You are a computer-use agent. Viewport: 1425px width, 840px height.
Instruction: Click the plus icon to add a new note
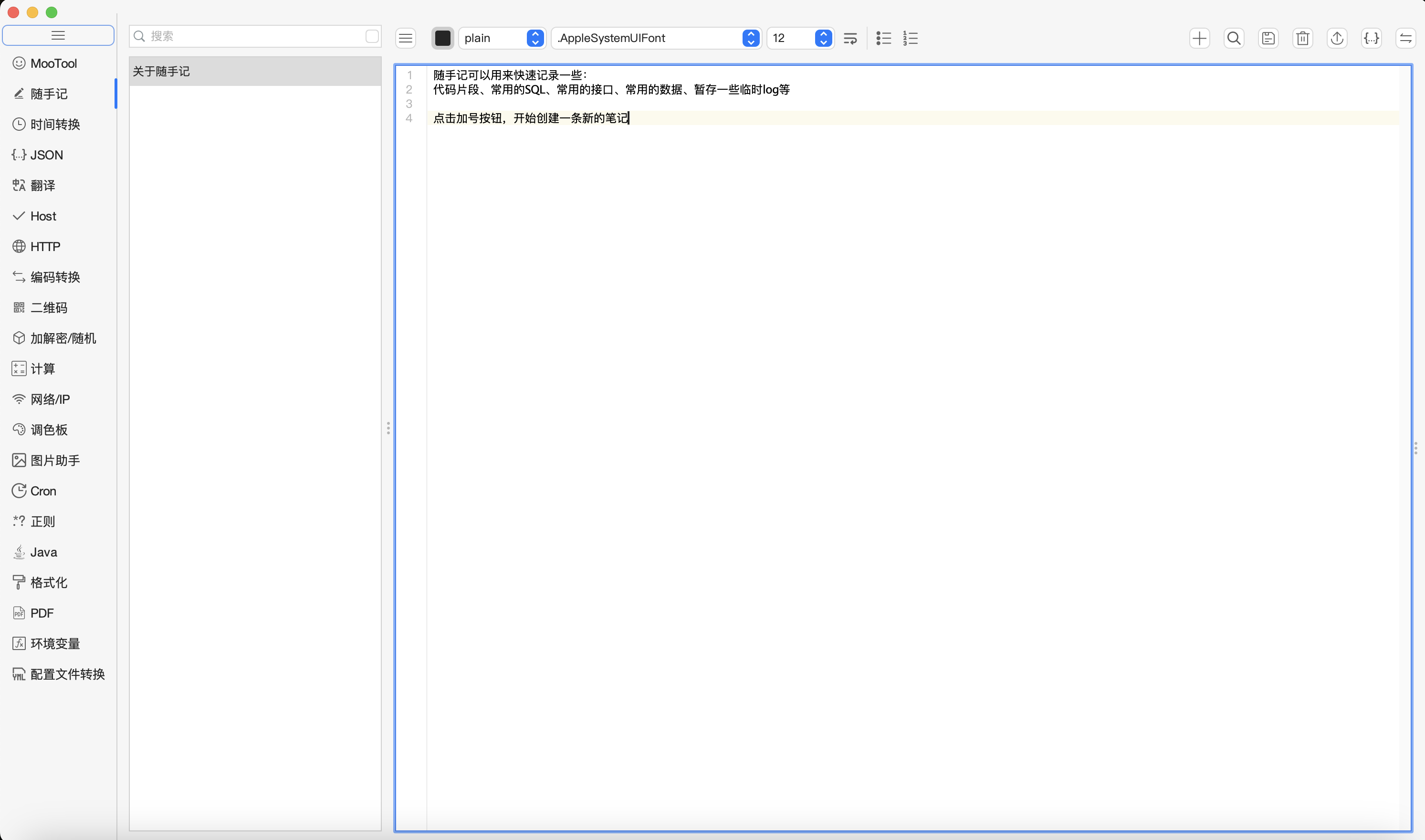coord(1199,38)
